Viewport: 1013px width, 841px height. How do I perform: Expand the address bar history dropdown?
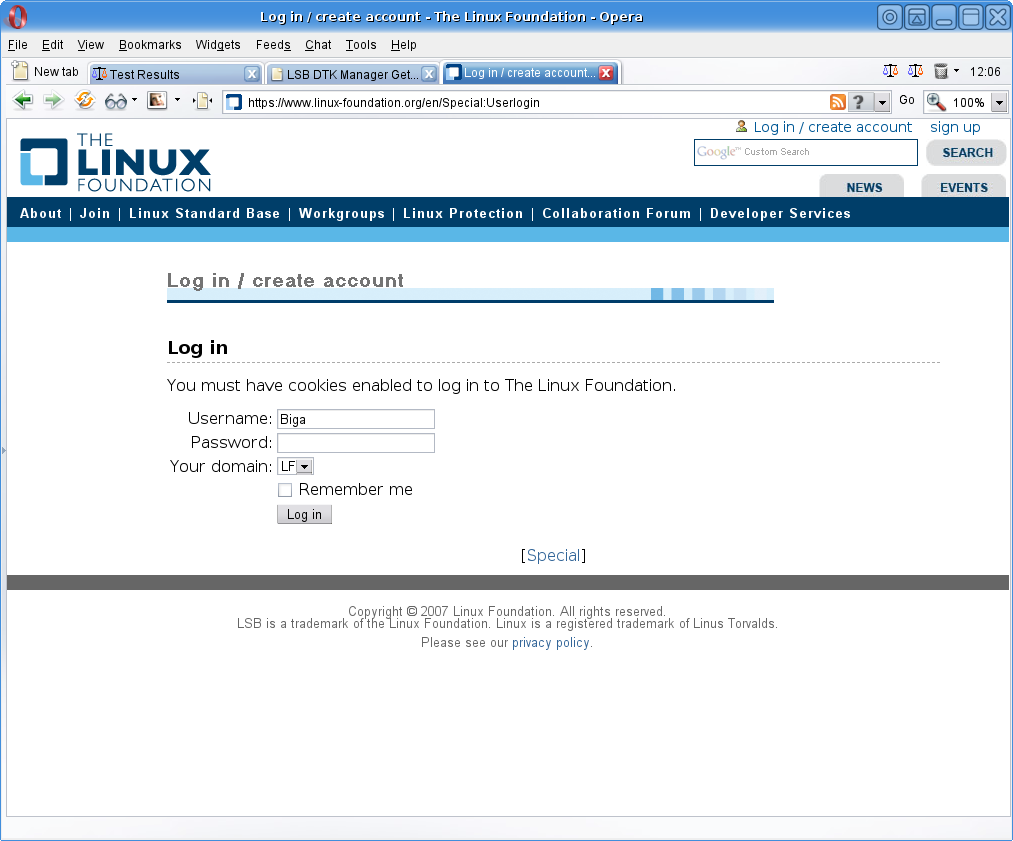(882, 102)
